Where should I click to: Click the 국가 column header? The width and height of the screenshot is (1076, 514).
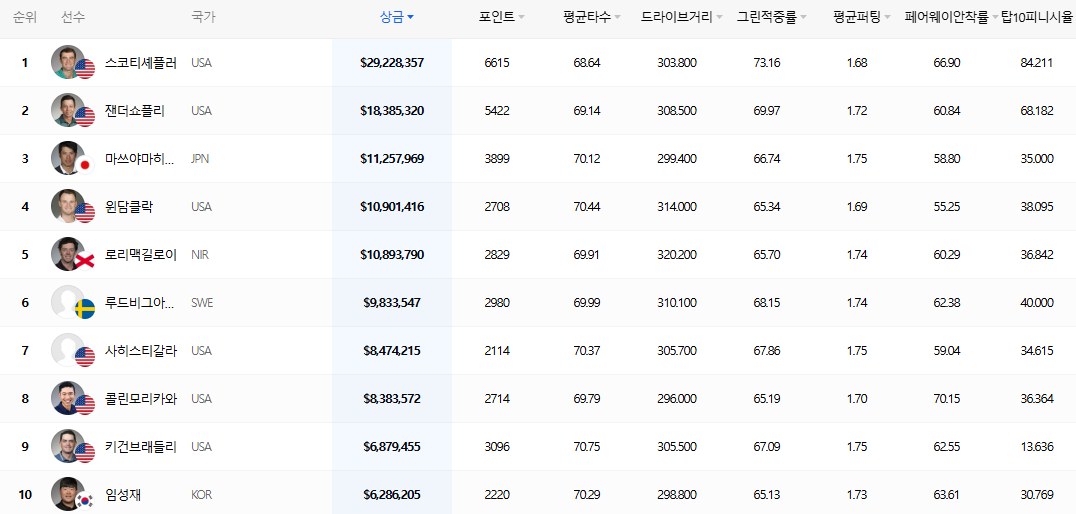(203, 17)
